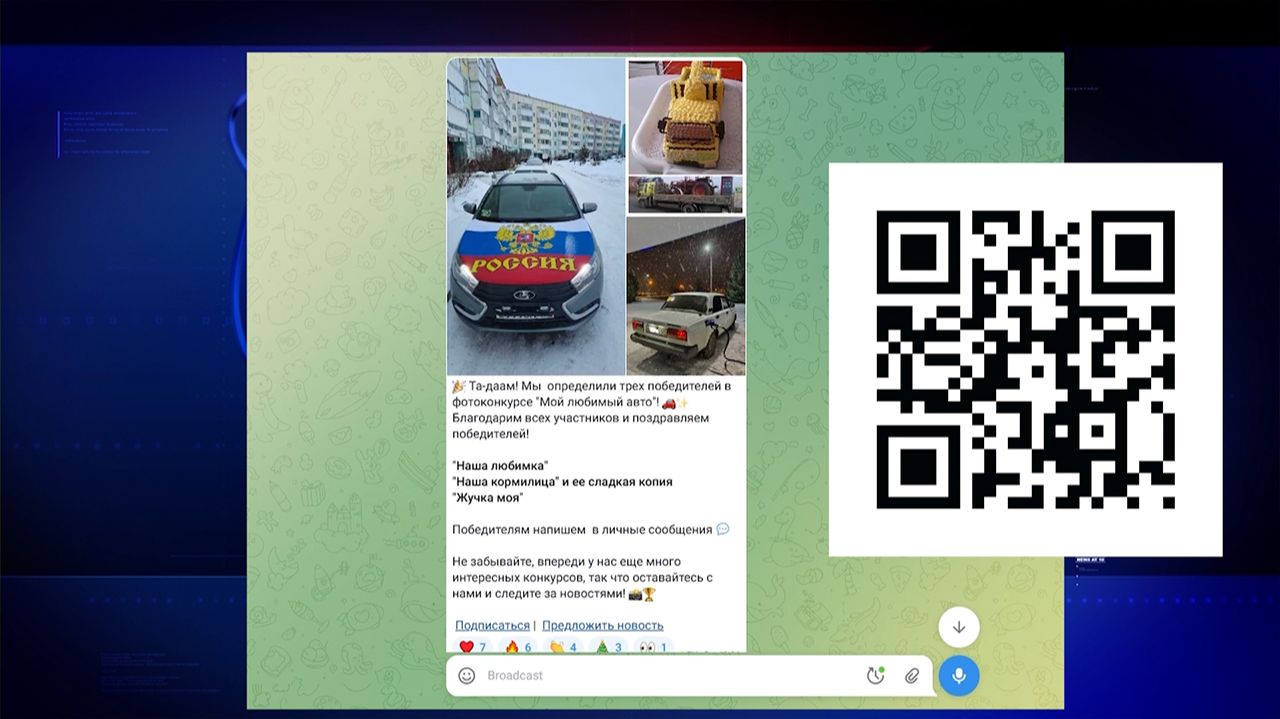
Task: Jump to latest message with down arrow
Action: (x=959, y=627)
